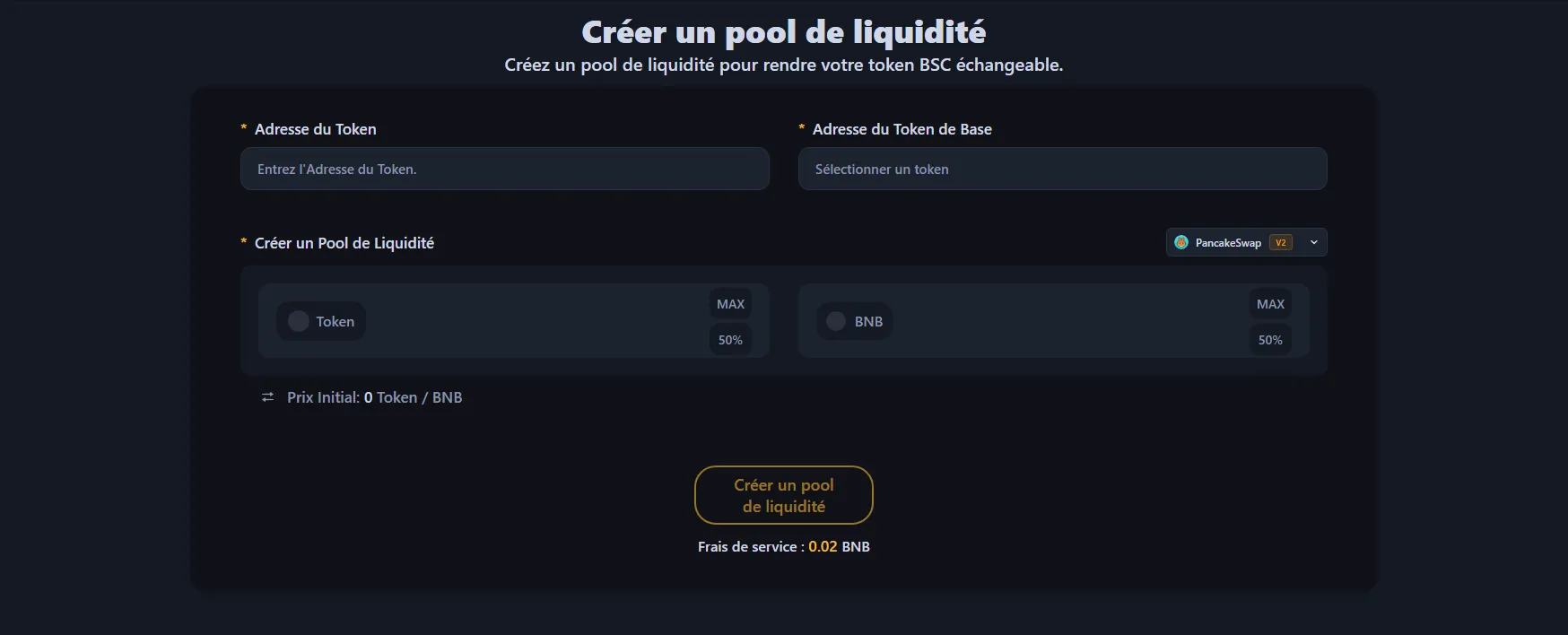Click the swap arrows icon beside Prix Initial
Screen dimensions: 1568x635
[x=267, y=397]
